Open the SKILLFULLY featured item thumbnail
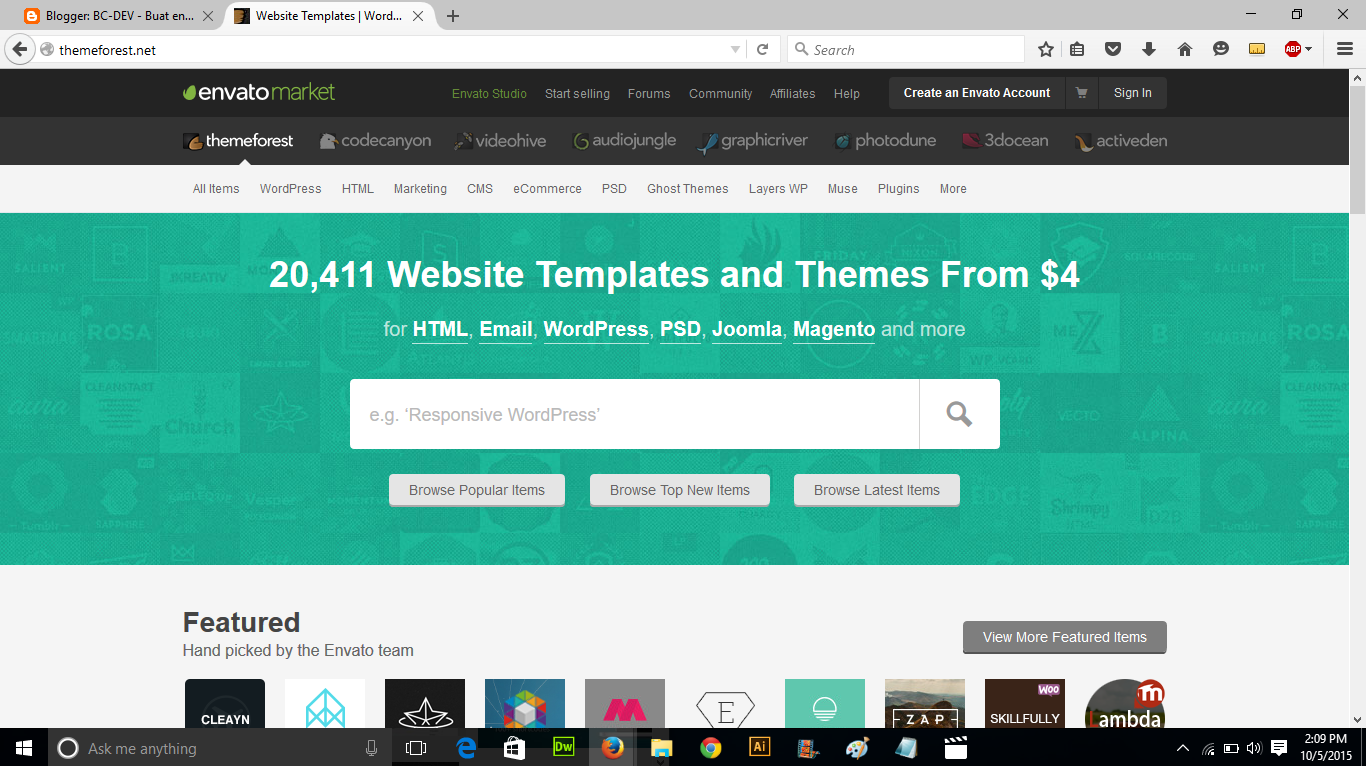 tap(1025, 704)
